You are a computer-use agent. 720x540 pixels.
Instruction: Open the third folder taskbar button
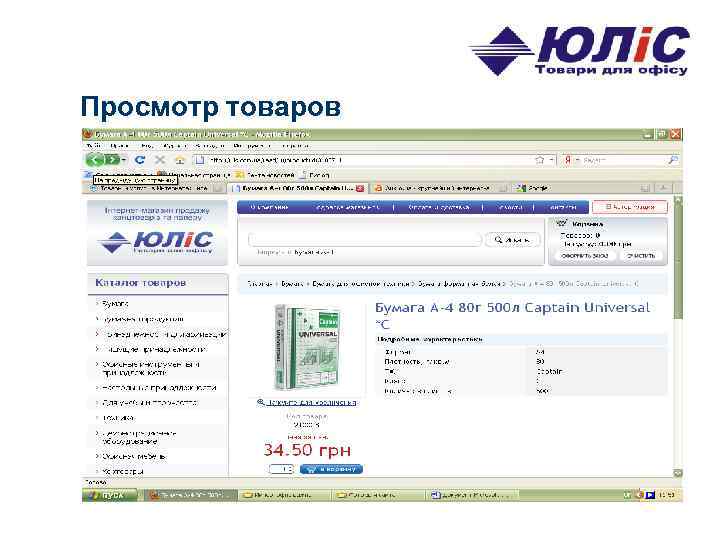[x=377, y=495]
